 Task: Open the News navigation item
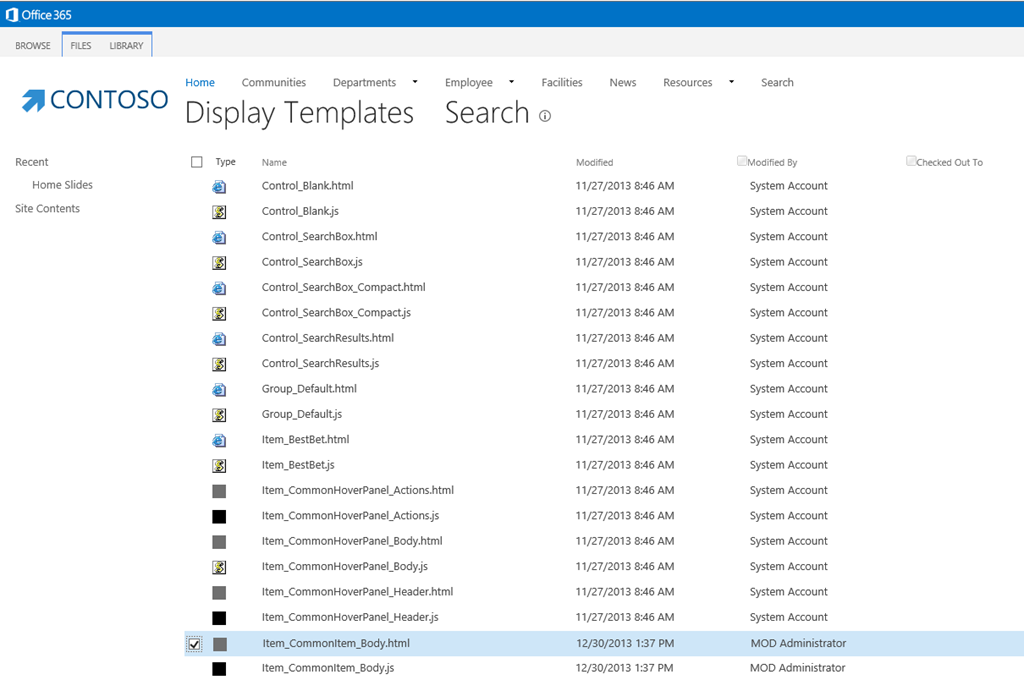[x=622, y=82]
